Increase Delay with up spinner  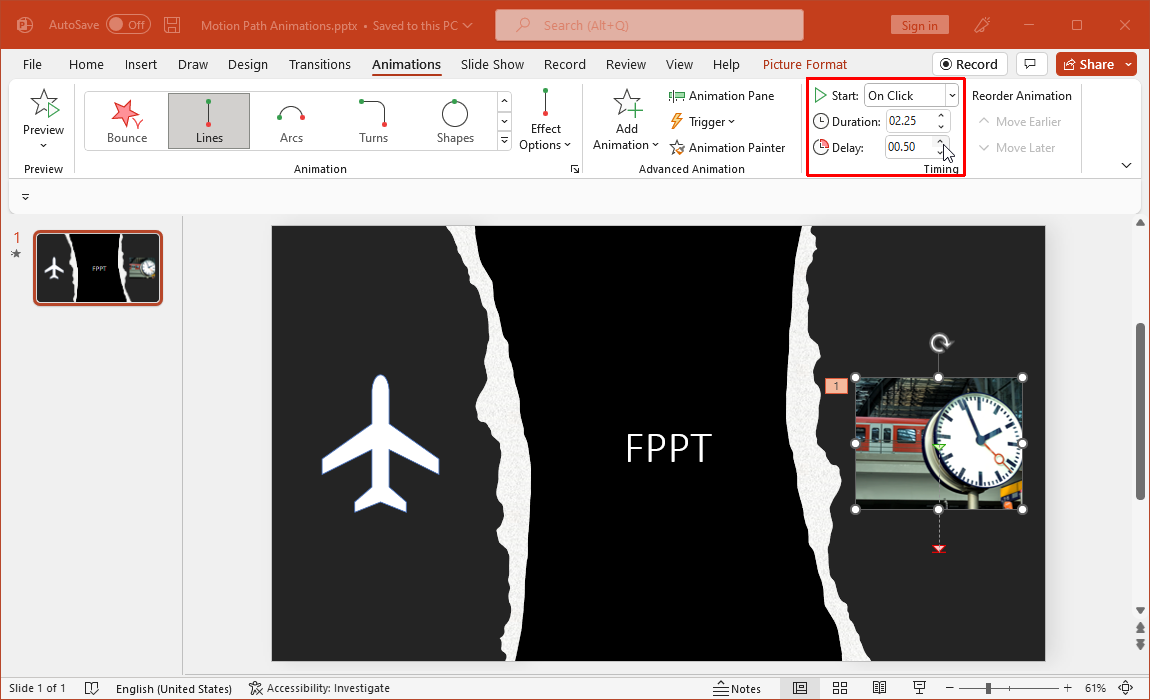(x=940, y=142)
